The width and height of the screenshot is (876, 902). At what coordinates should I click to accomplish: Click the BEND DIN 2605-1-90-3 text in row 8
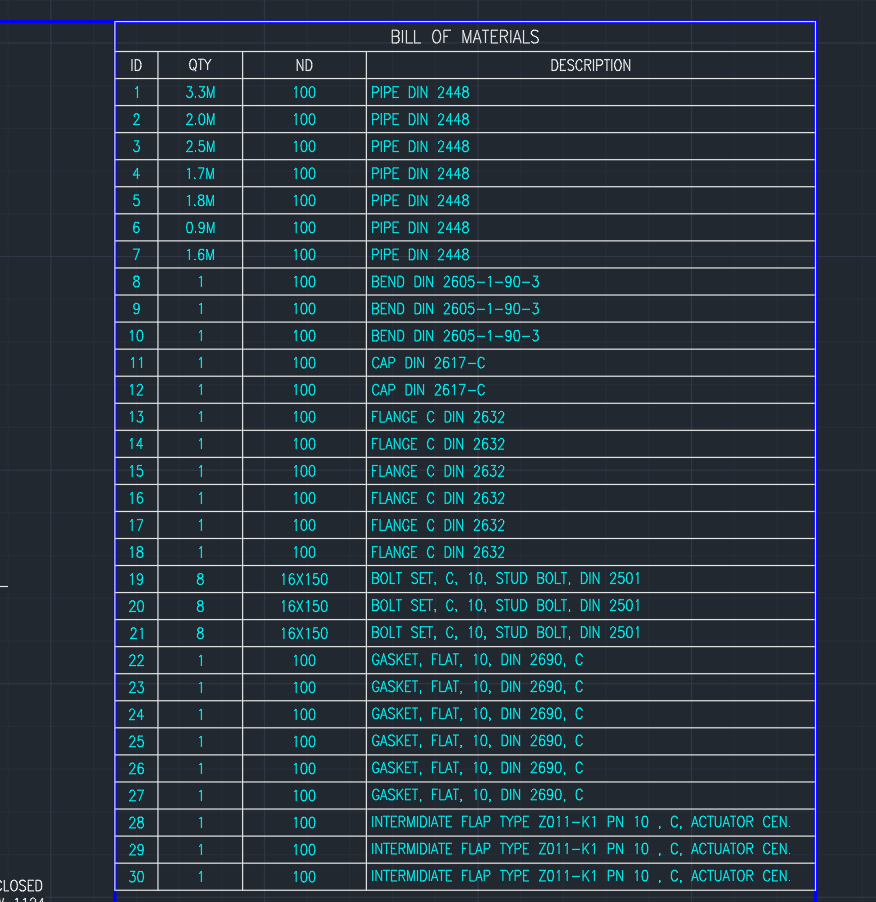[455, 281]
